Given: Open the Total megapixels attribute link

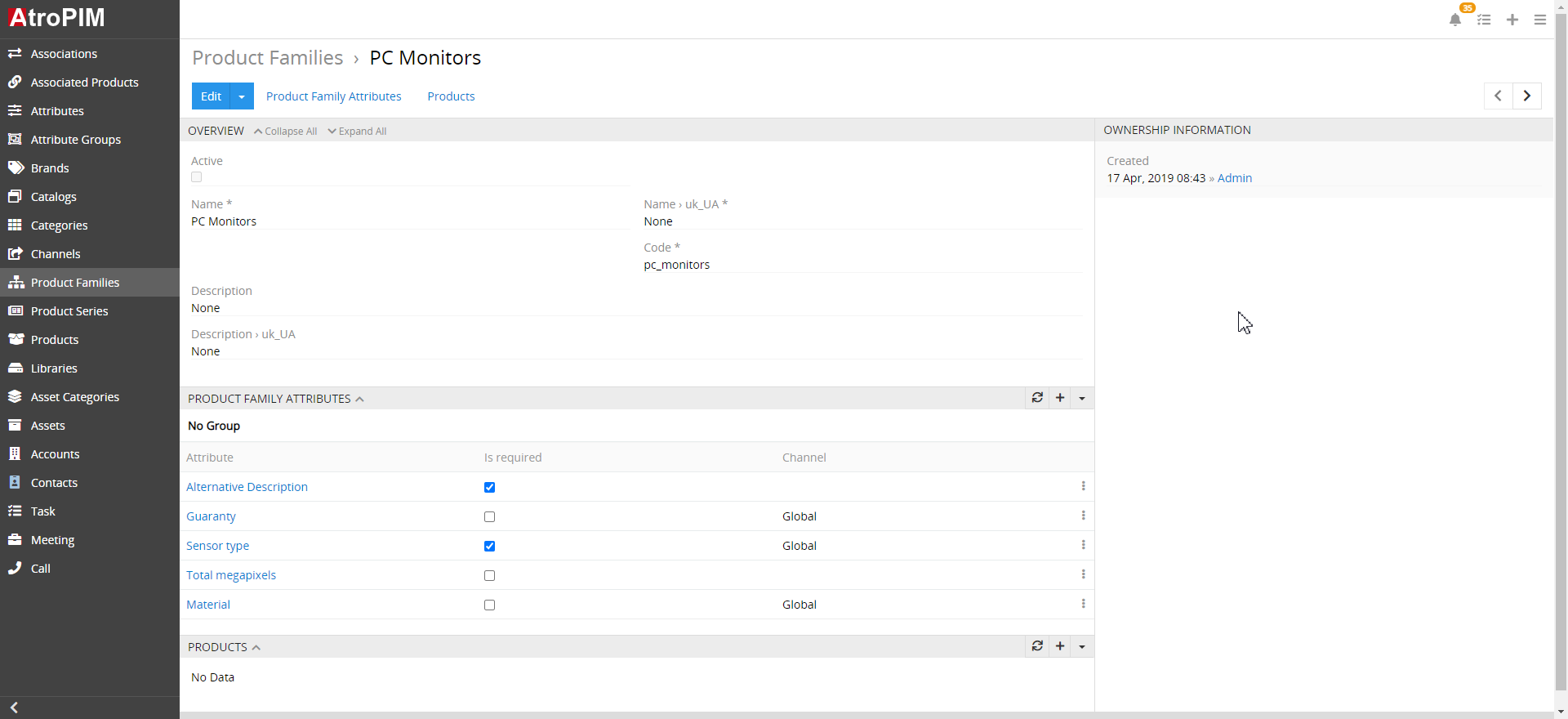Looking at the screenshot, I should [x=231, y=575].
